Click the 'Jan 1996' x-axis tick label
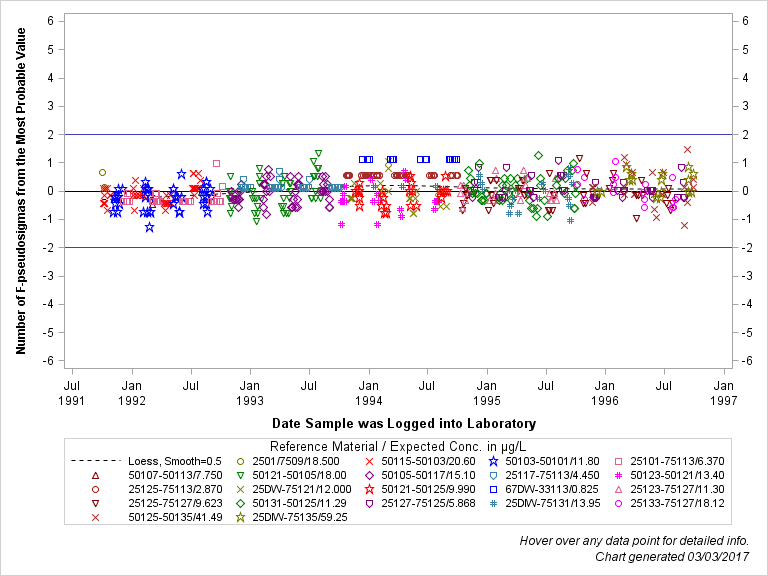 [605, 393]
